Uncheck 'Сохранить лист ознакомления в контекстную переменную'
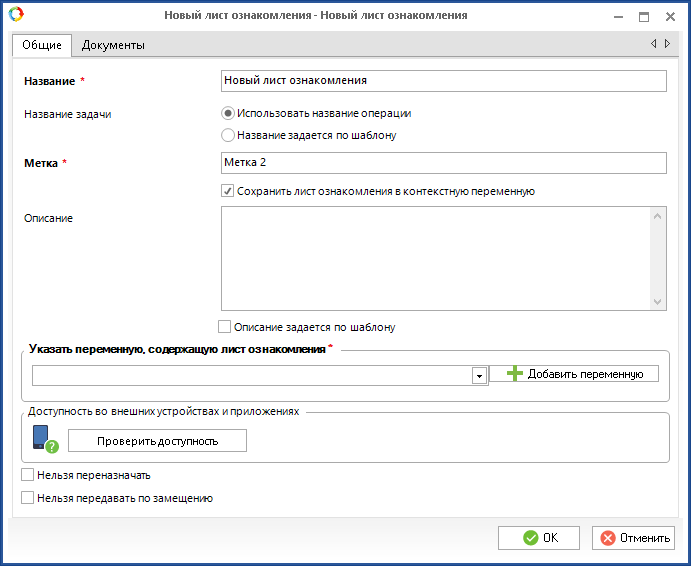 pyautogui.click(x=228, y=191)
